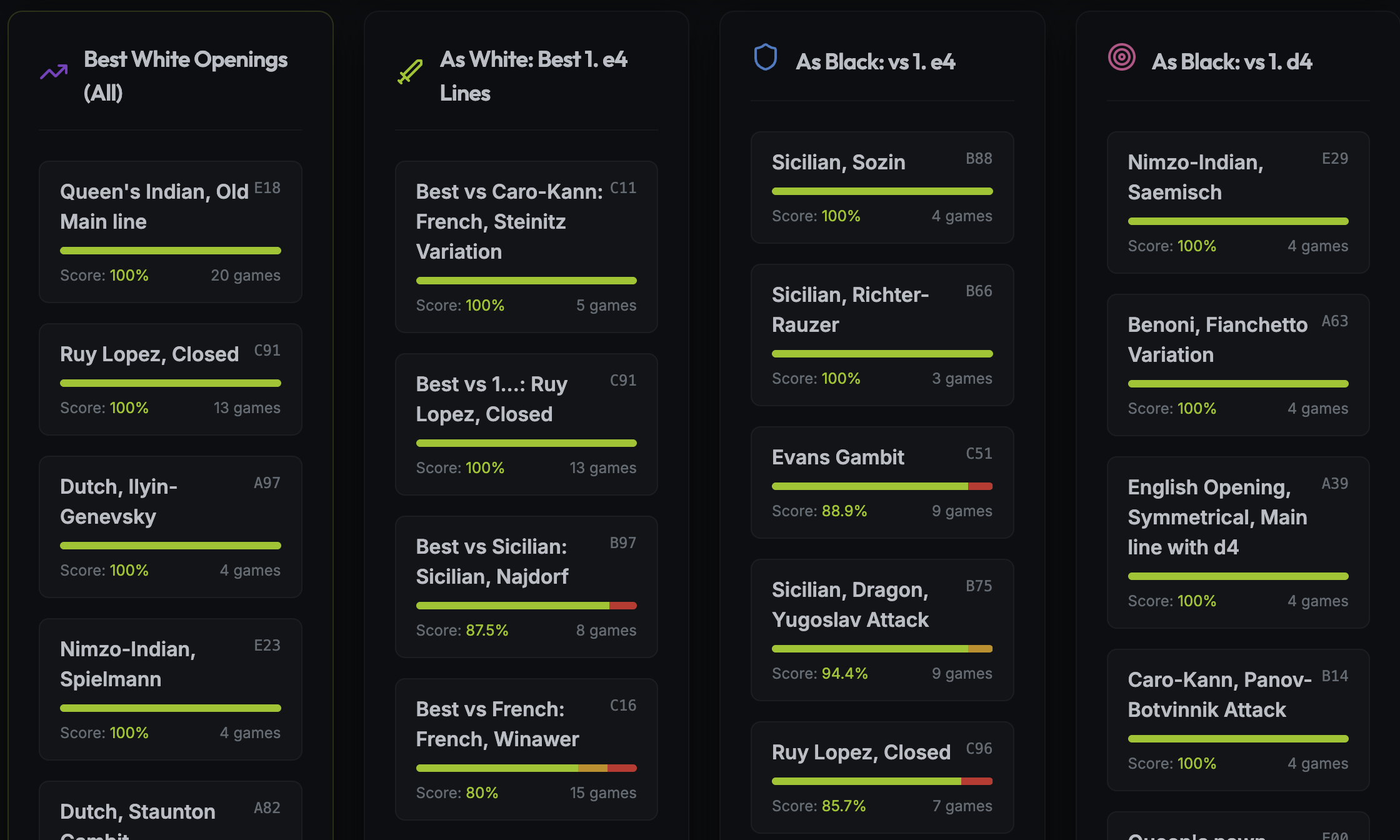Select the Nimzo-Indian, Spielmann card
Viewport: 1400px width, 840px height.
pyautogui.click(x=170, y=689)
